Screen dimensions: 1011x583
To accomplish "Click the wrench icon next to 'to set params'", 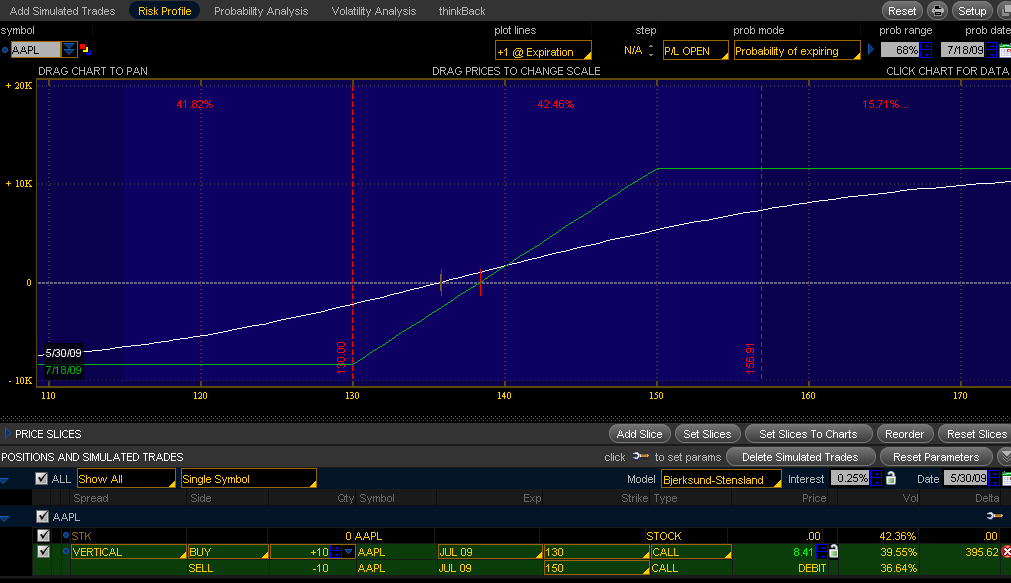I will pos(641,456).
